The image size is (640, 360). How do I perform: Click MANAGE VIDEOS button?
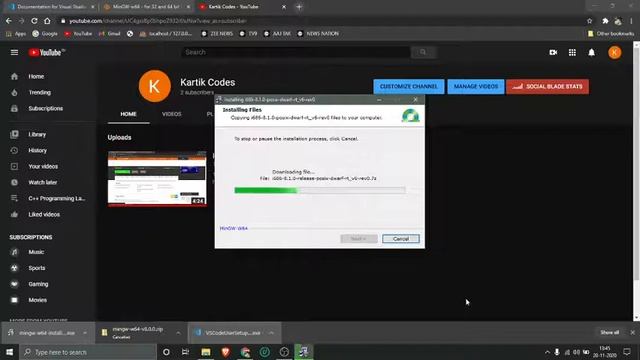(x=476, y=87)
